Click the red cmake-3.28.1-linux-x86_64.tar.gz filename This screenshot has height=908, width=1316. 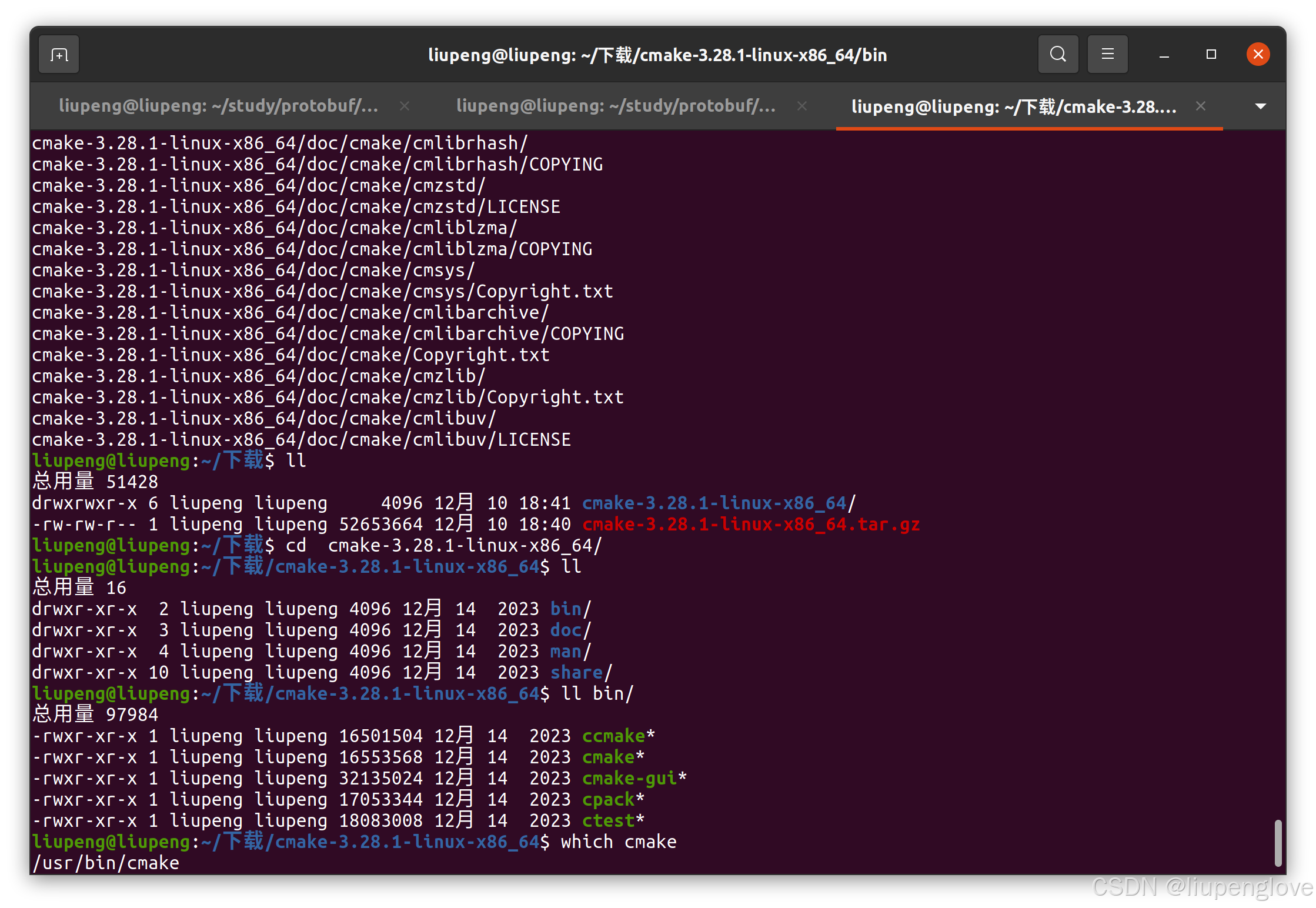click(751, 524)
